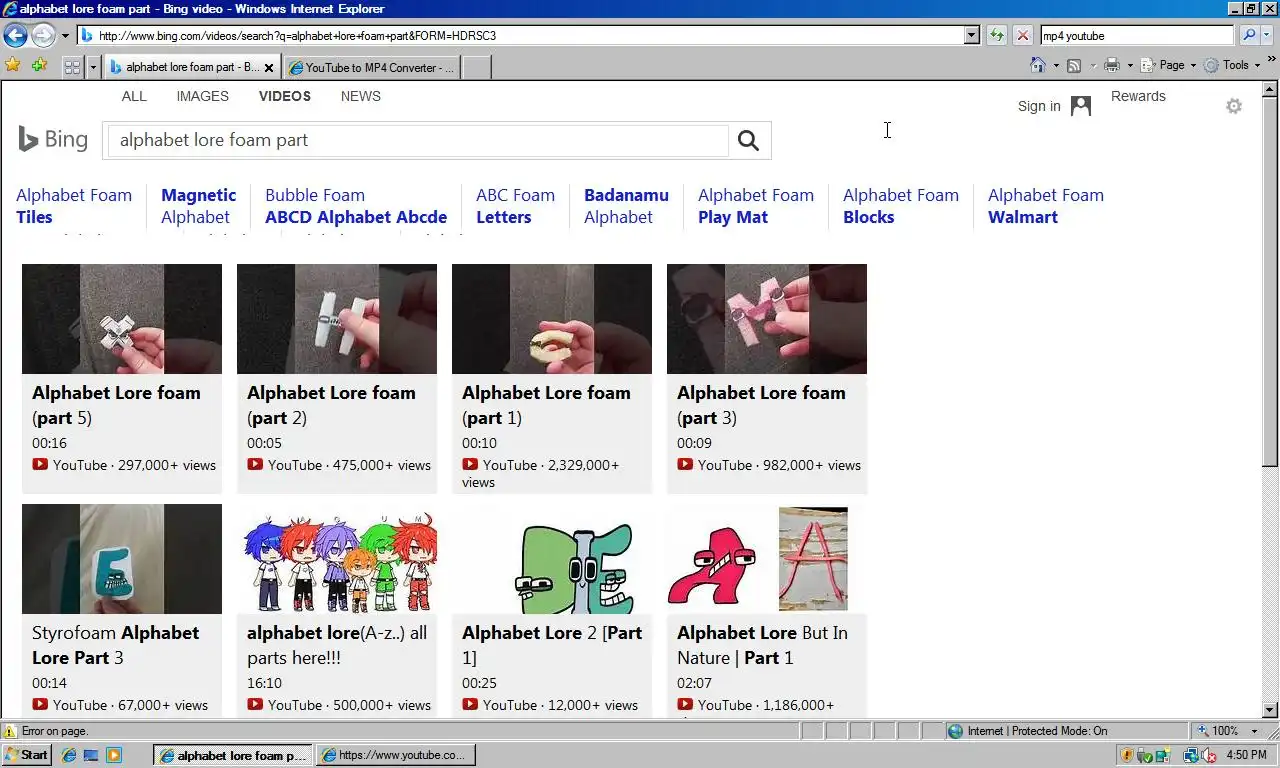Expand the tab list dropdown arrow

pos(93,67)
